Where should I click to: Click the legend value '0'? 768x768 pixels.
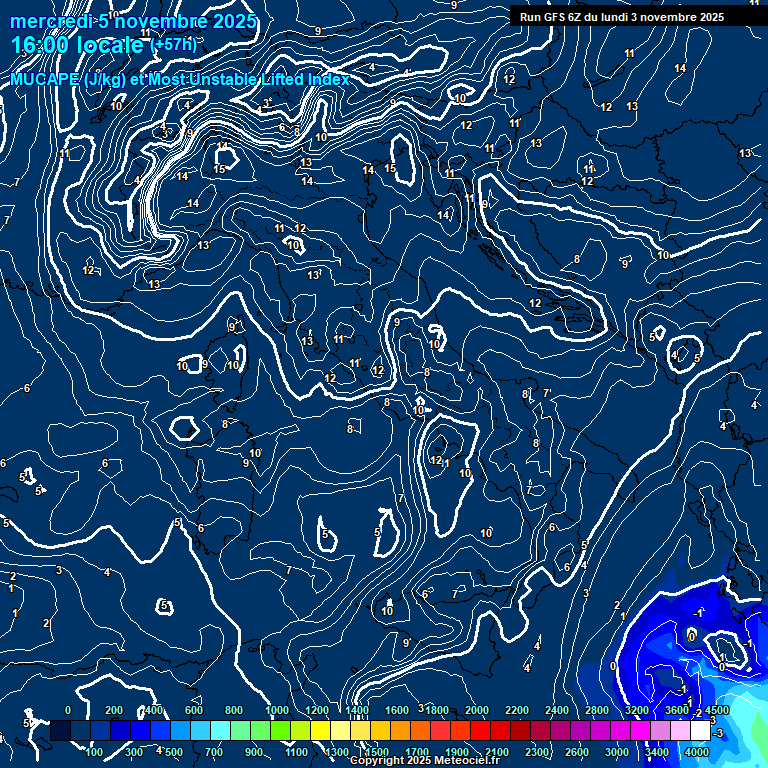point(68,710)
